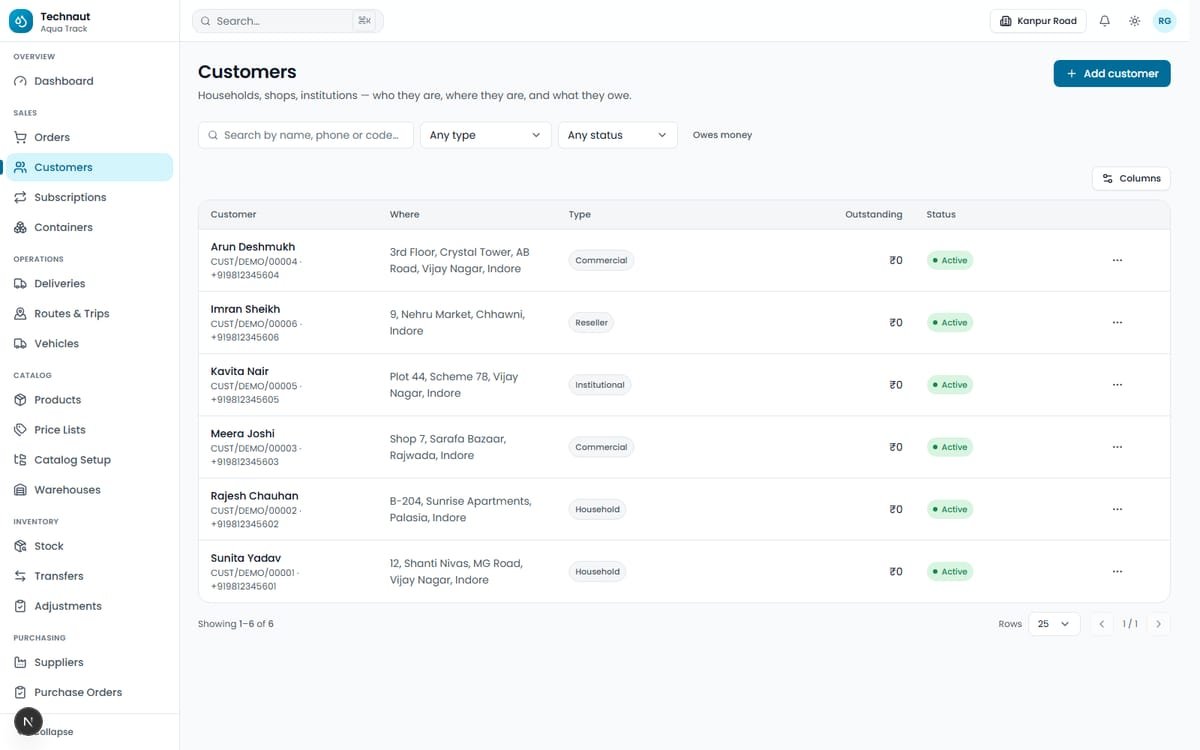Click the top Search bar
The width and height of the screenshot is (1200, 750).
tap(288, 21)
